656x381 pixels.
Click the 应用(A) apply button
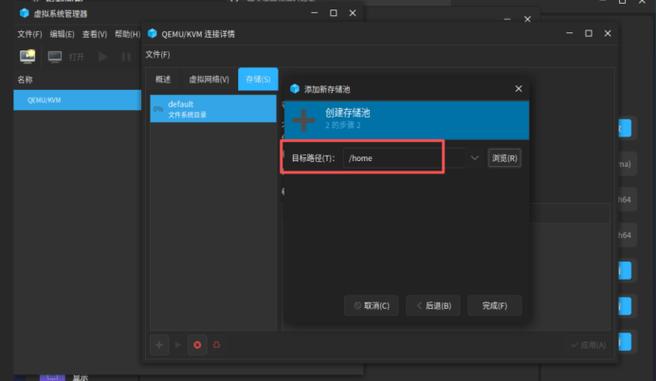coord(589,345)
